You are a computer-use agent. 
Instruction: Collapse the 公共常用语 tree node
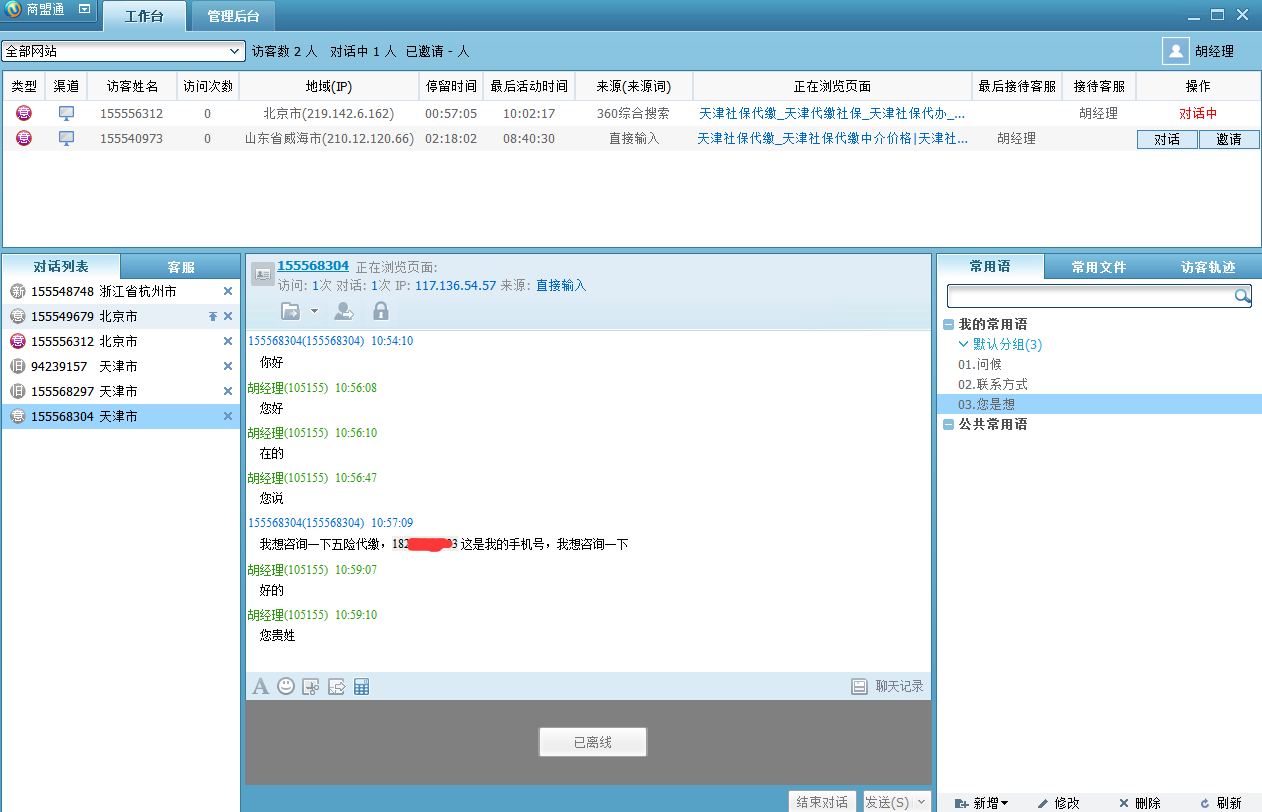(x=948, y=424)
